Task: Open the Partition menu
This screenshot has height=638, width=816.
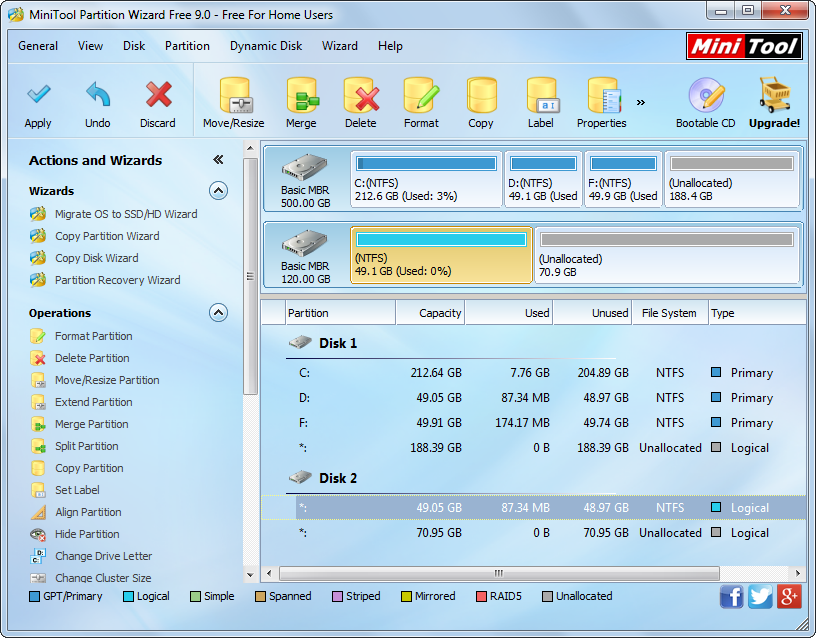Action: pyautogui.click(x=187, y=46)
